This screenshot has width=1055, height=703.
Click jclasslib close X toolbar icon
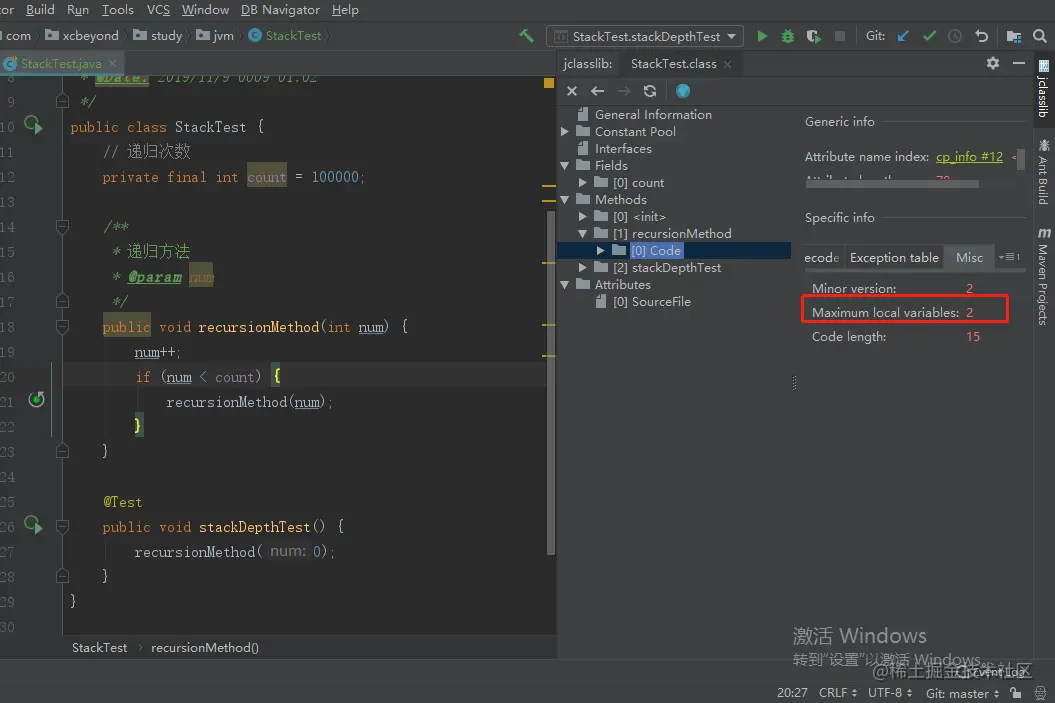point(572,91)
